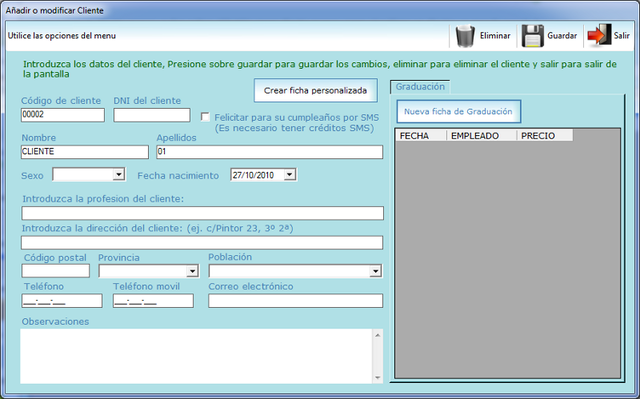
Task: Click the Código postal field
Action: click(56, 270)
